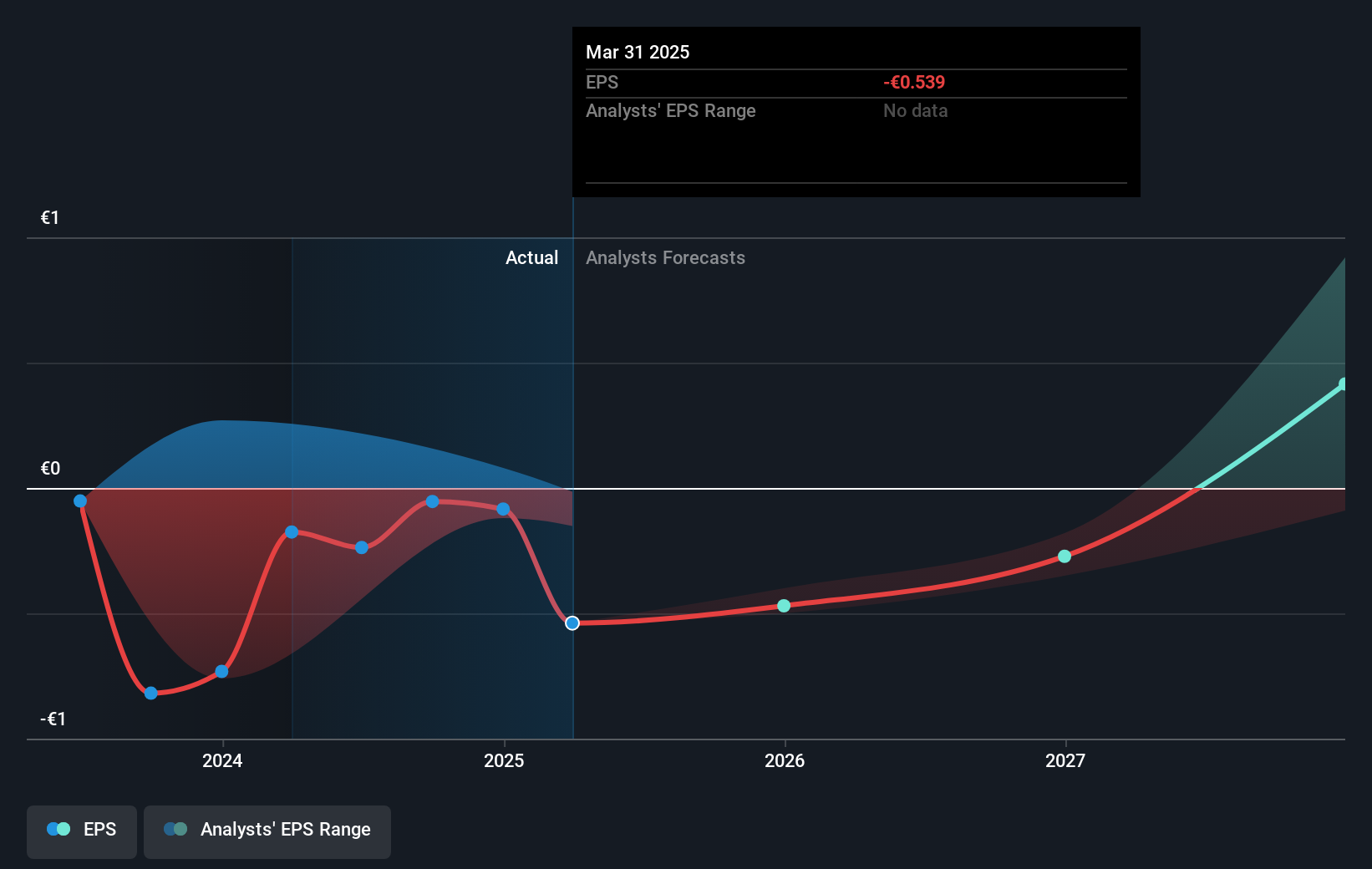
Task: Click the lowest EPS point in late 2023
Action: coord(151,694)
